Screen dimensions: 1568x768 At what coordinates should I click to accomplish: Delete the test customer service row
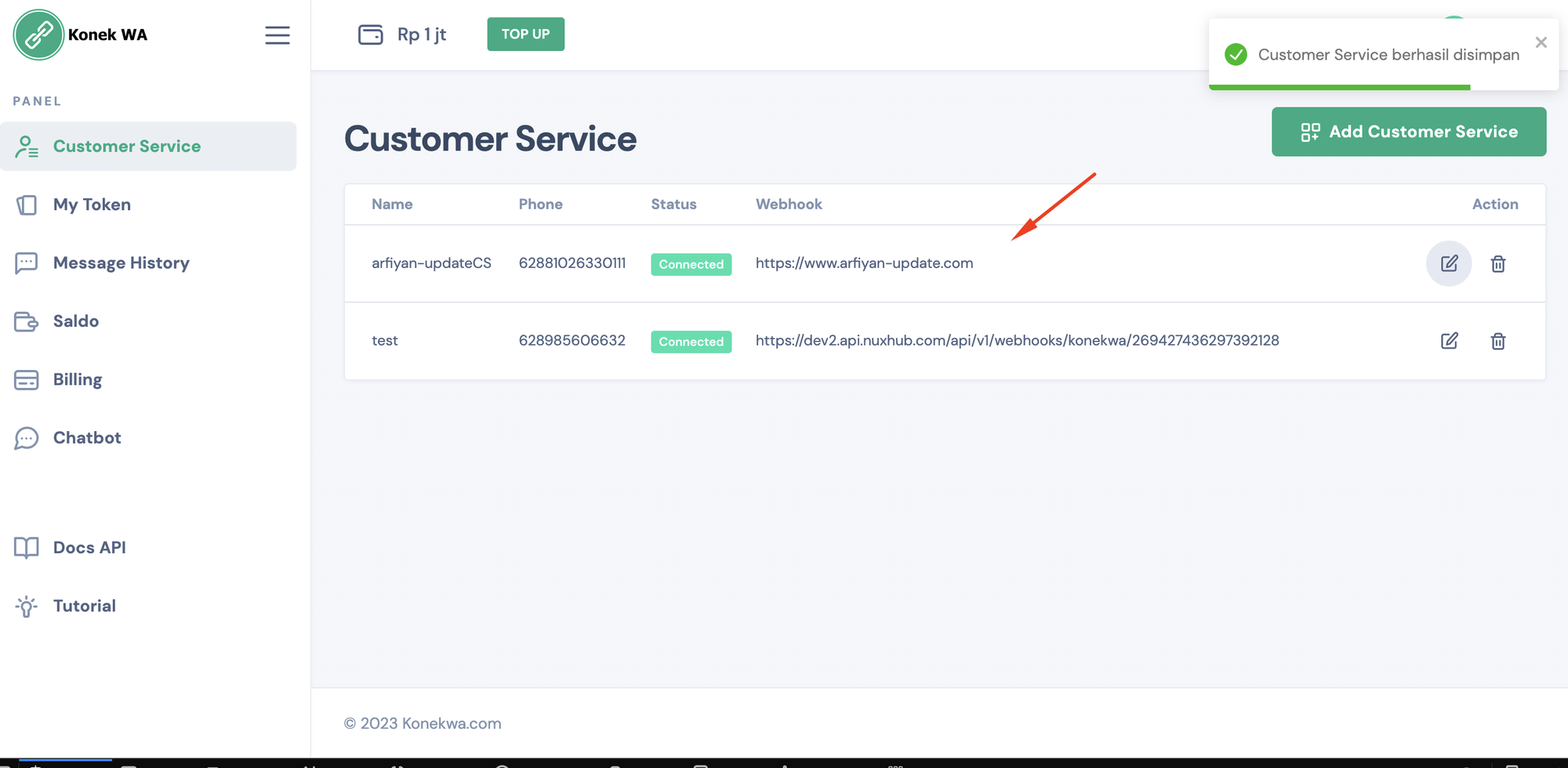click(x=1497, y=341)
